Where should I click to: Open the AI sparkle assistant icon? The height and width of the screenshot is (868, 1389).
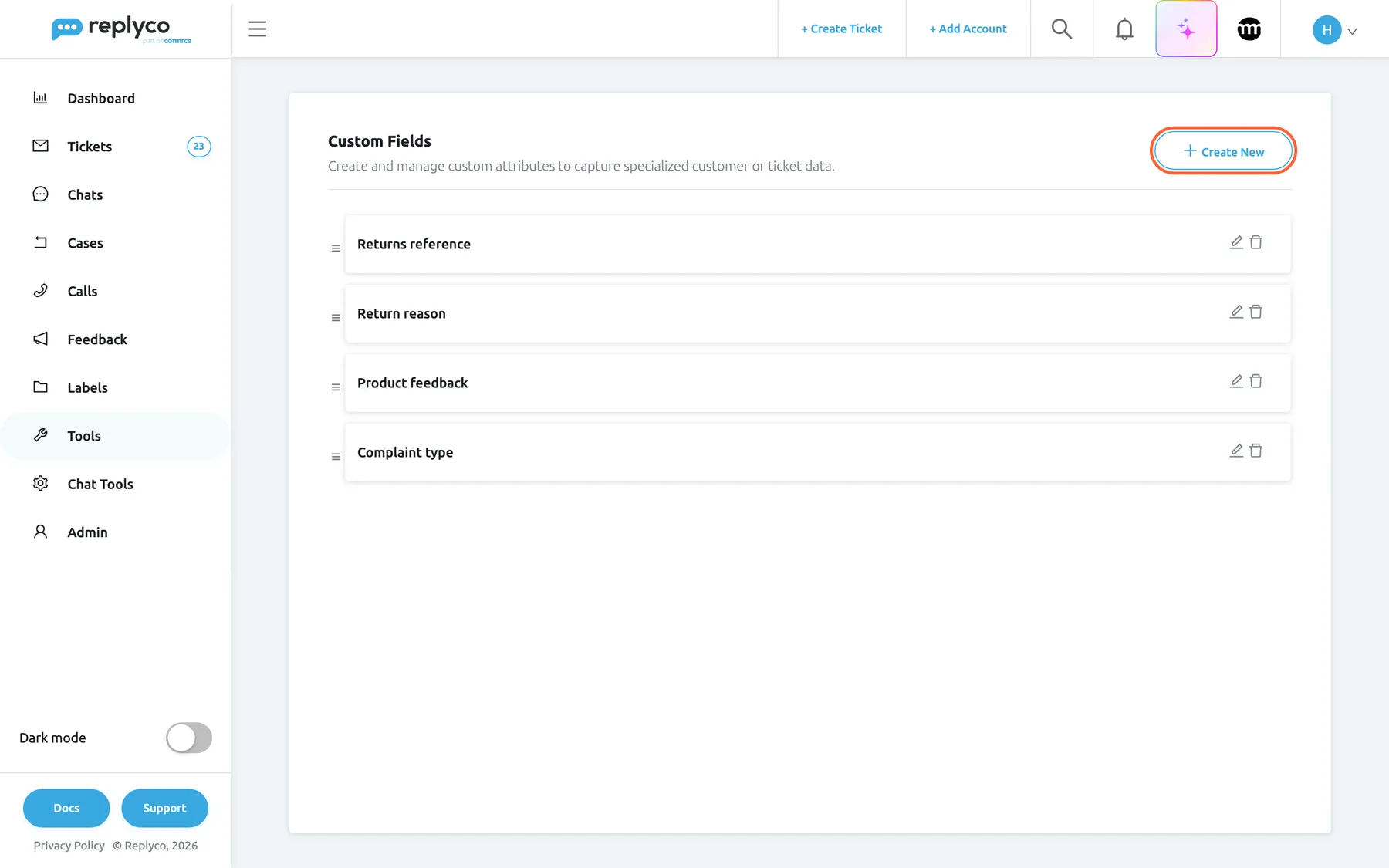[1186, 29]
